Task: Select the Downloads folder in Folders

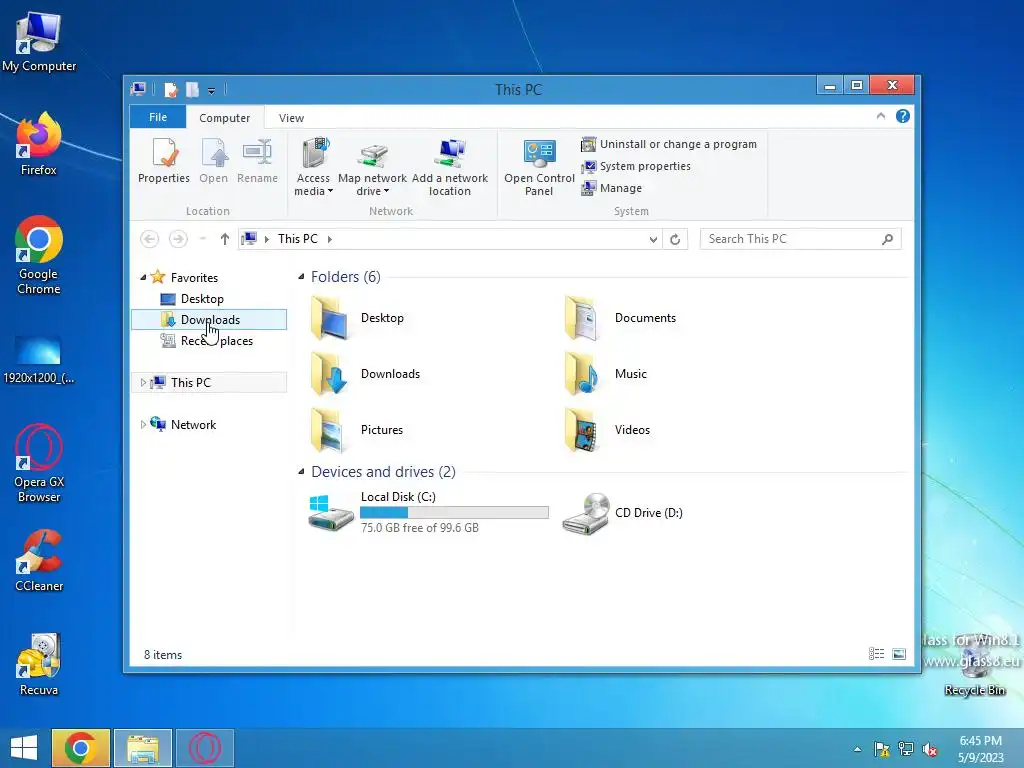Action: (364, 374)
